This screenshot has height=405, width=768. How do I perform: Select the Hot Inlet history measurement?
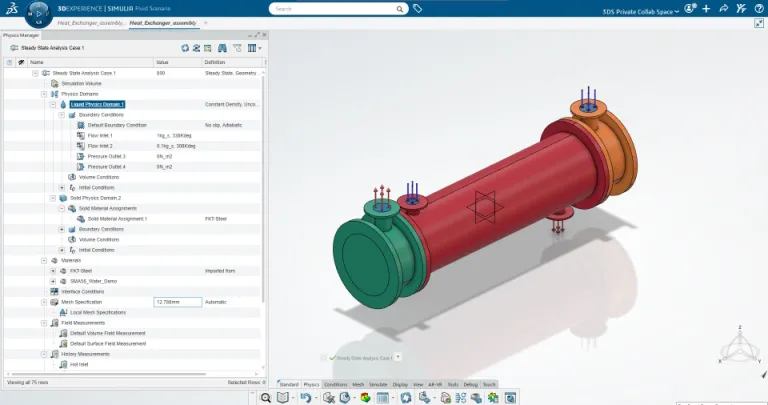tap(79, 364)
